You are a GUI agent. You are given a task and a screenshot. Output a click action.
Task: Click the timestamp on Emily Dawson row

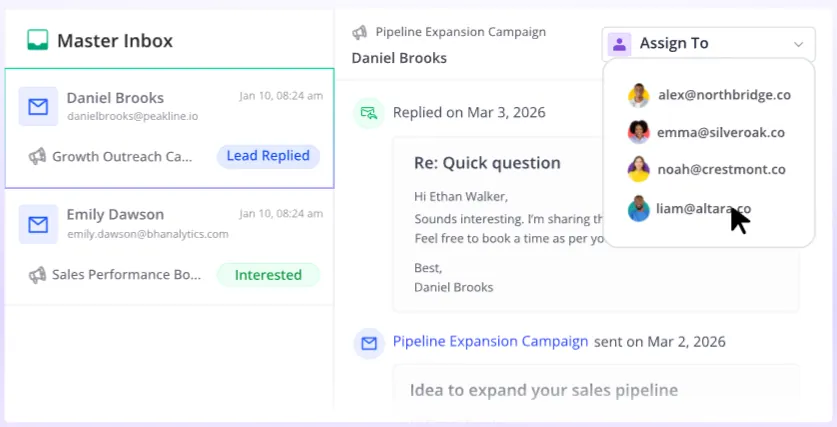pos(281,214)
